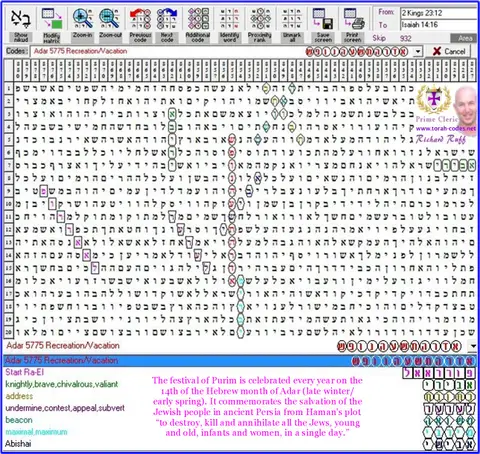This screenshot has height=454, width=480.
Task: Select the 'maximal,maximum' list entry
Action: (36, 432)
